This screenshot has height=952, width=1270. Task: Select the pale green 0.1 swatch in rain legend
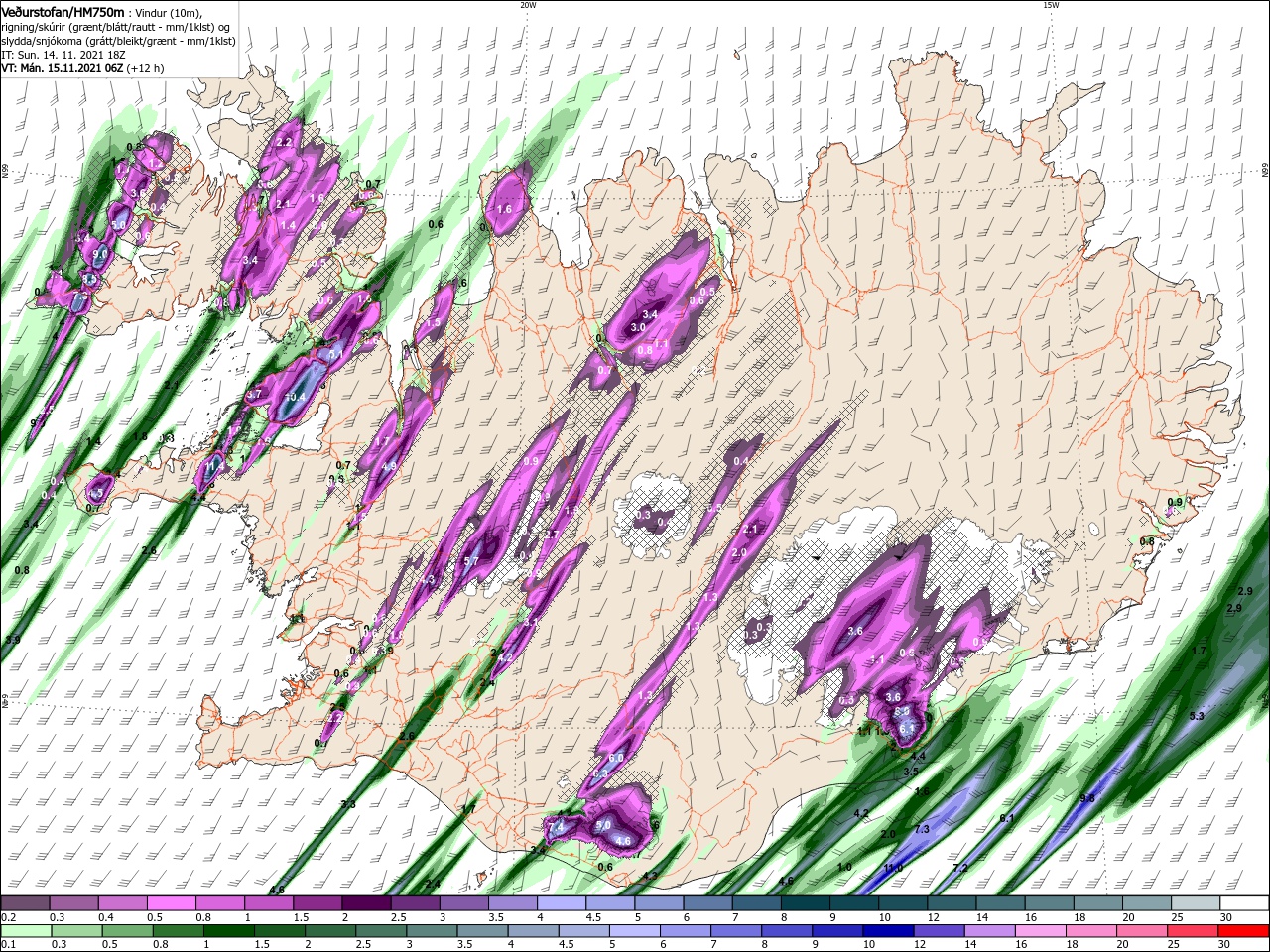(x=25, y=932)
